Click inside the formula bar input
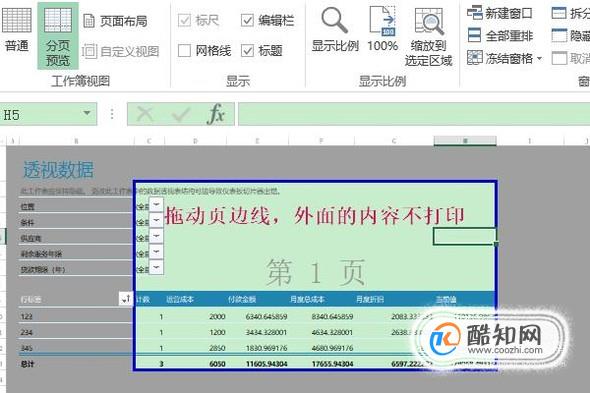590x393 pixels. [x=414, y=114]
